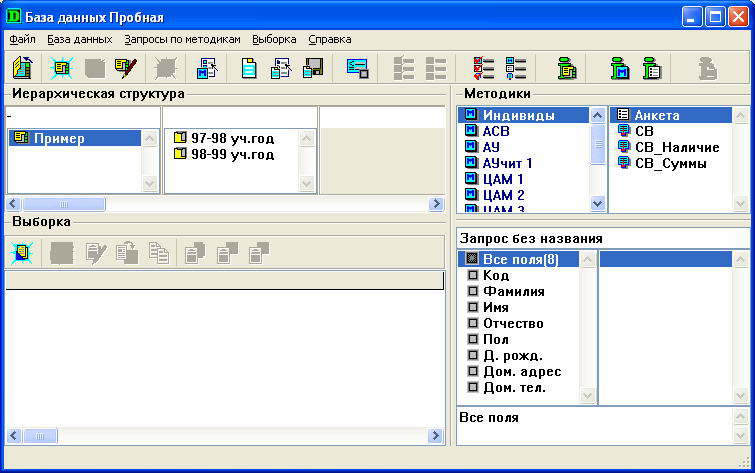This screenshot has height=473, width=755.
Task: Click the grayed square icon beside yellow starburst
Action: coord(94,68)
